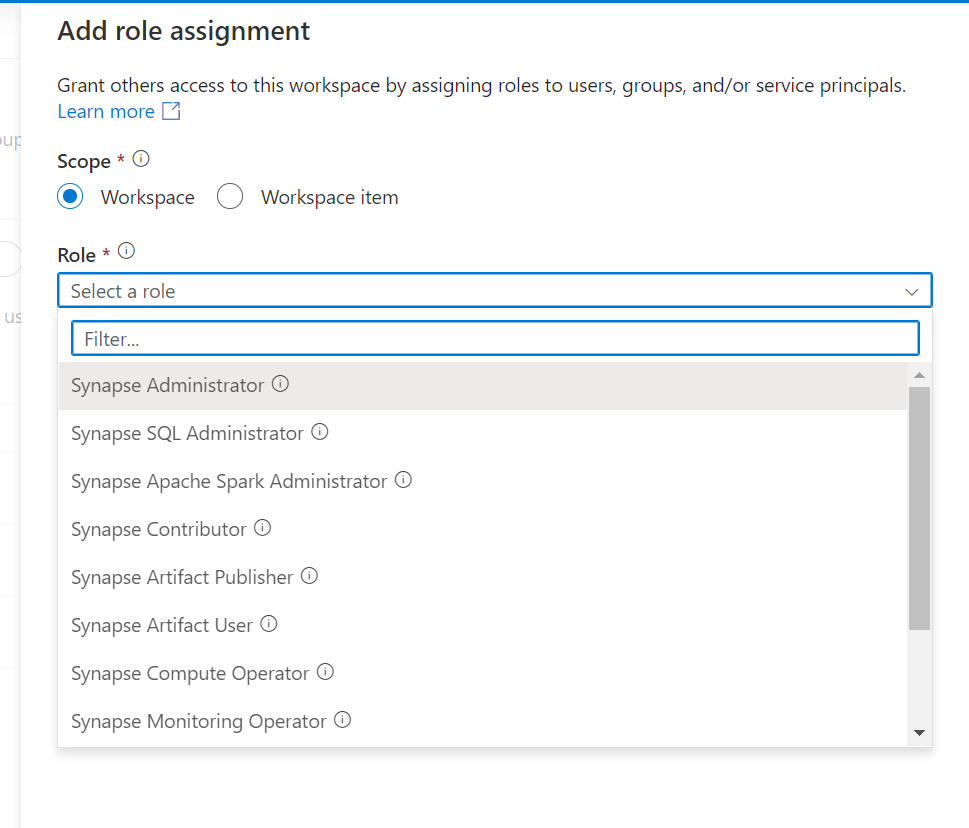The width and height of the screenshot is (969, 828).
Task: Pick Synapse Apache Spark Administrator role
Action: (x=483, y=481)
